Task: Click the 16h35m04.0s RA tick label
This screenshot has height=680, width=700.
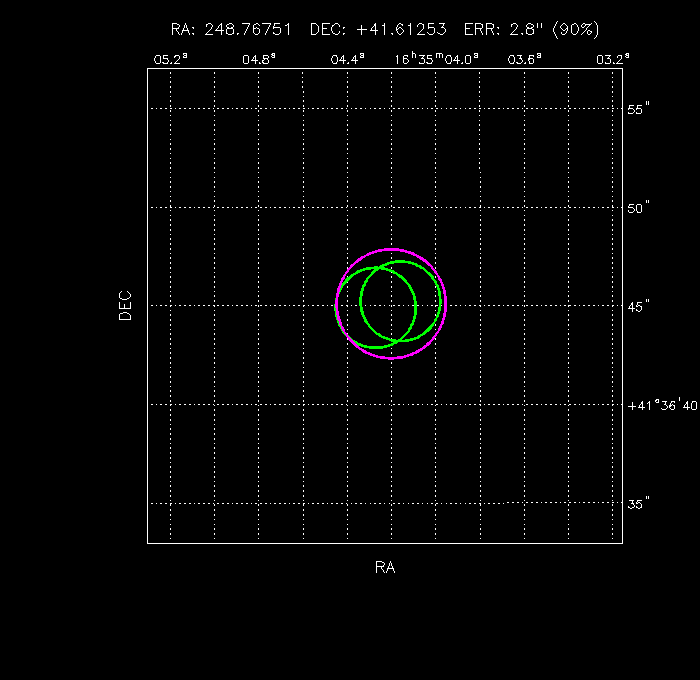Action: pos(436,59)
